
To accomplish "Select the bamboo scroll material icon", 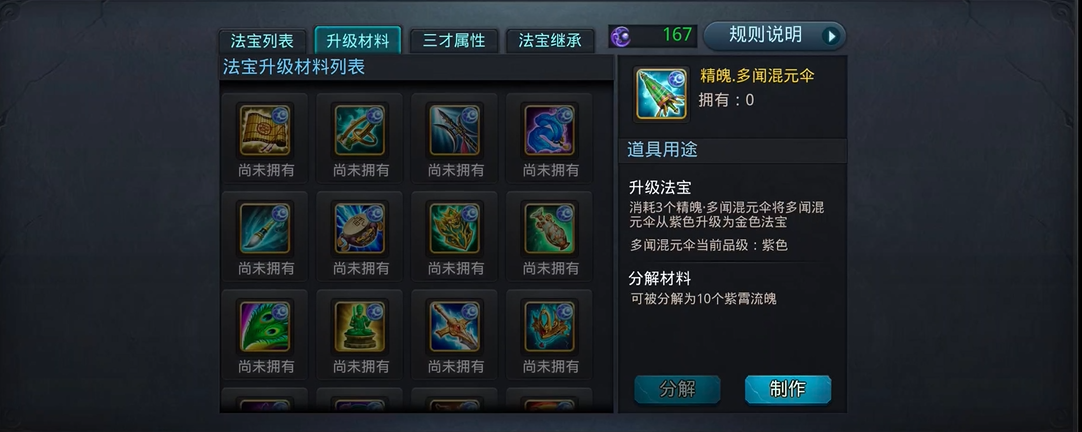I will (265, 130).
